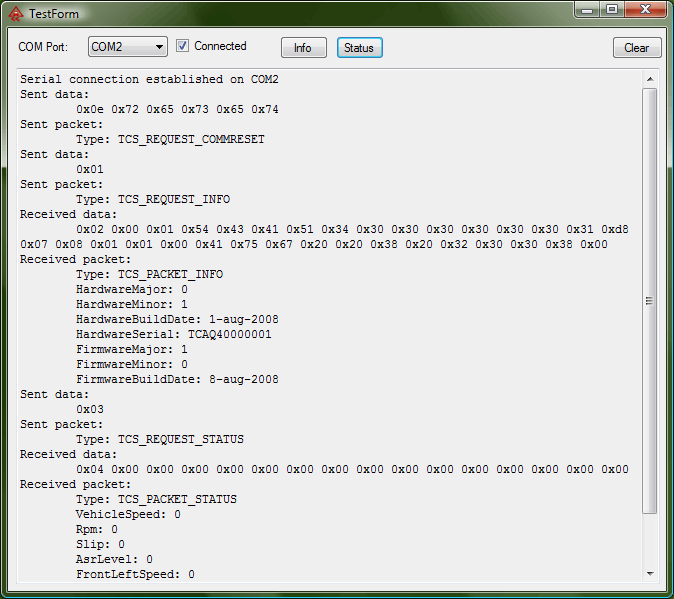
Task: Click the text 'Type: TCS_REQUEST_STATUS'
Action: (160, 440)
